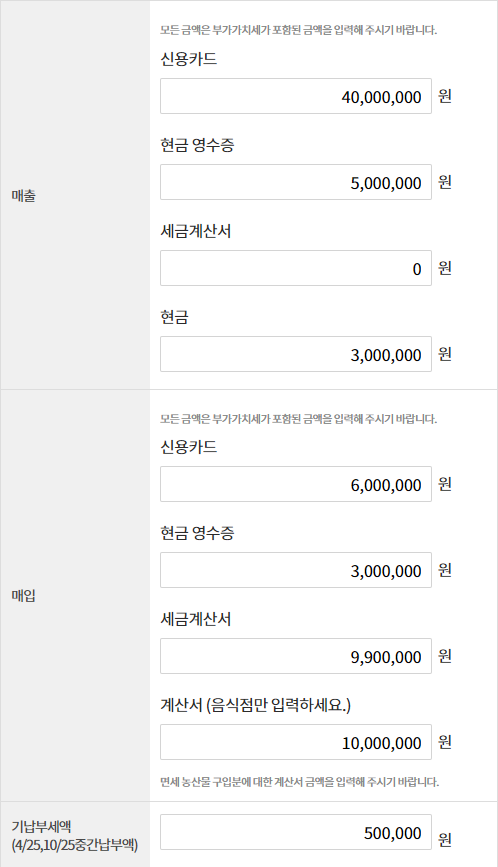Focus the 매입 신용카드 field showing 6,000,000
The width and height of the screenshot is (498, 867).
(296, 484)
